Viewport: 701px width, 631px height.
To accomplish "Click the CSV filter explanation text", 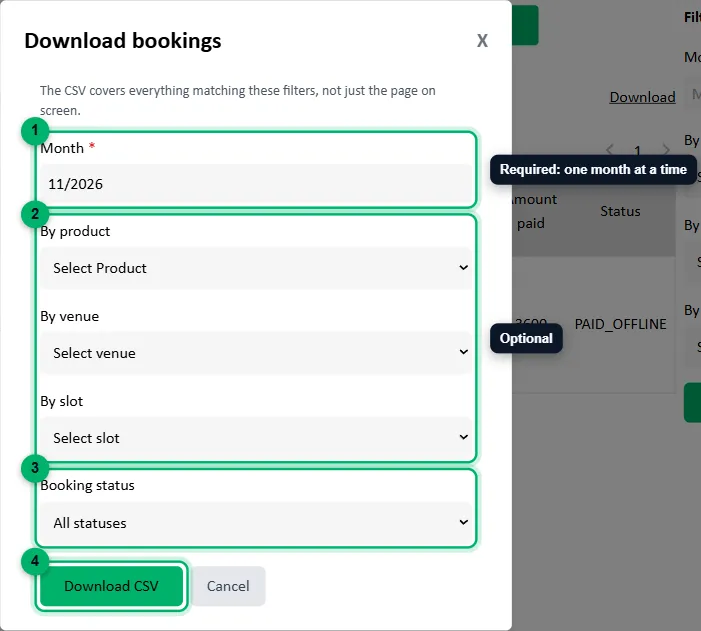I will coord(237,100).
